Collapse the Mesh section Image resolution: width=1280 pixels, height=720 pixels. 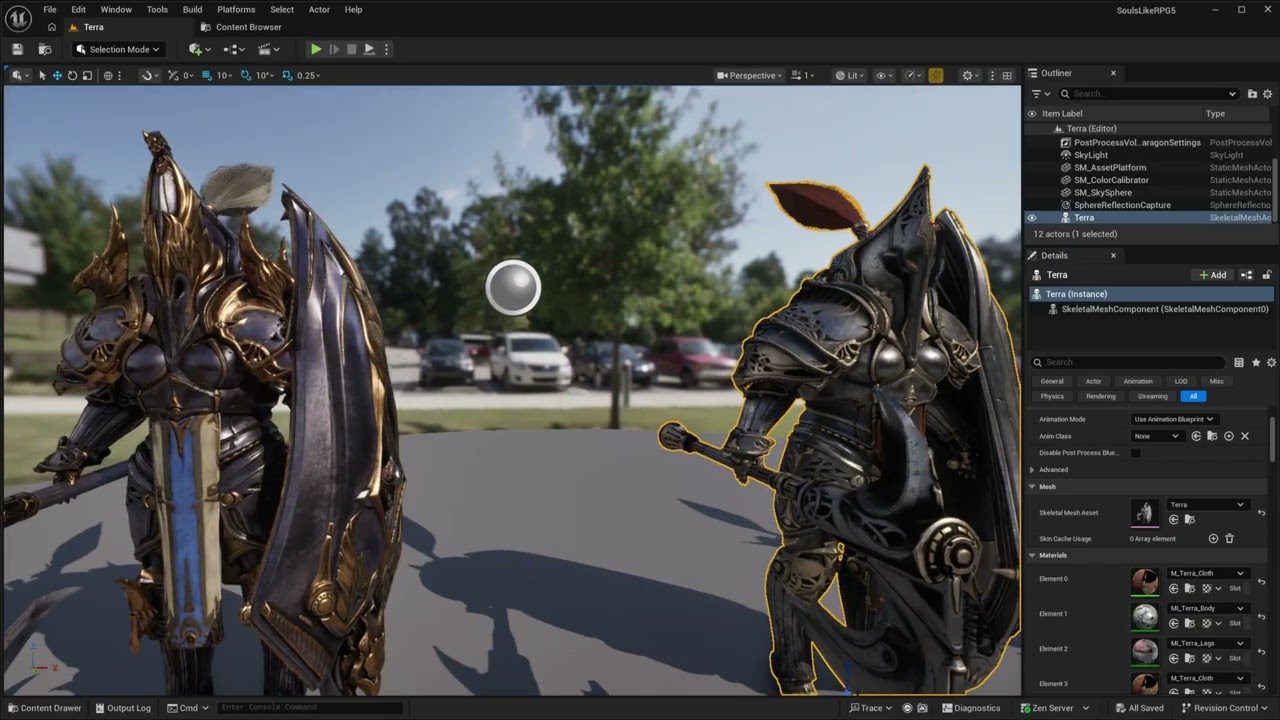pyautogui.click(x=1033, y=487)
